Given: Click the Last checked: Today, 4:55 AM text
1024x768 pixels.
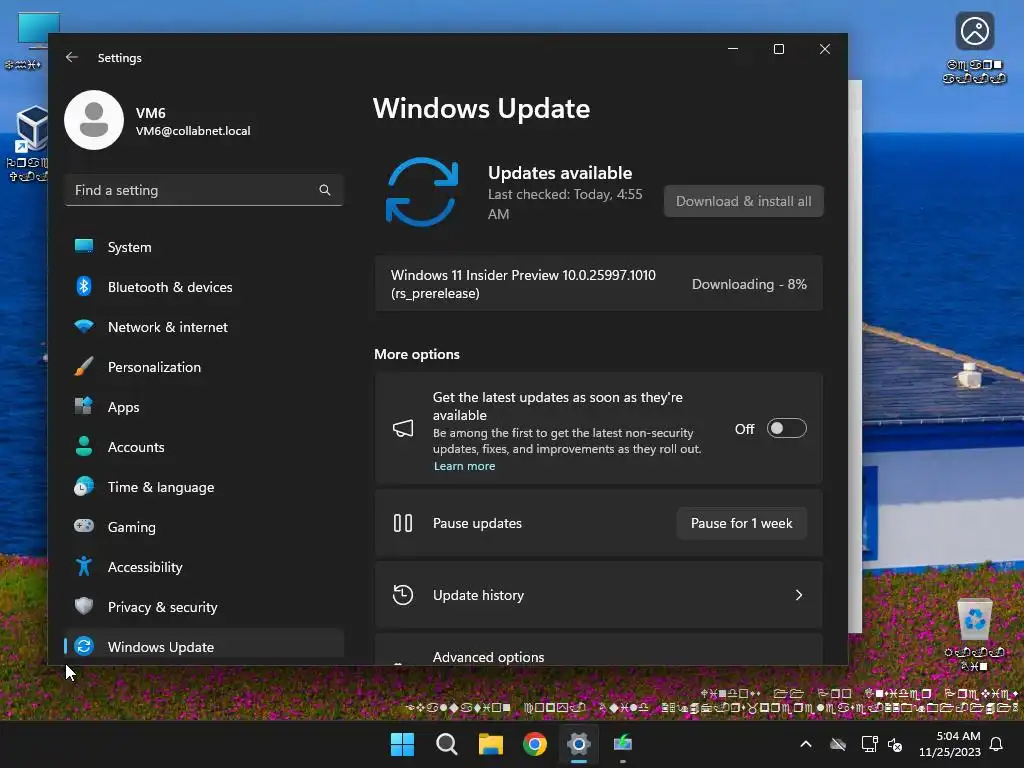Looking at the screenshot, I should tap(565, 204).
